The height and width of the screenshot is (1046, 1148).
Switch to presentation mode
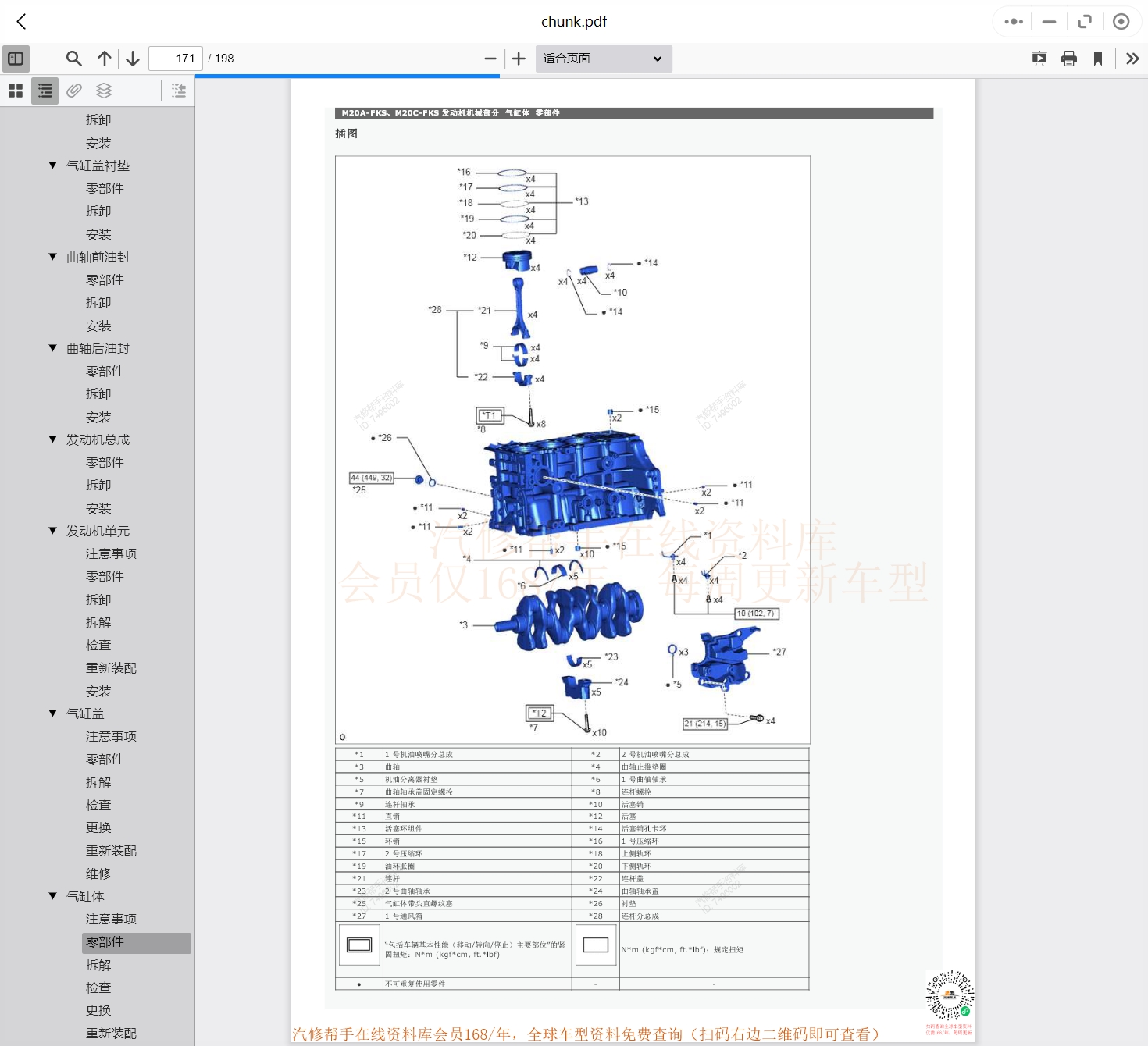(1039, 59)
